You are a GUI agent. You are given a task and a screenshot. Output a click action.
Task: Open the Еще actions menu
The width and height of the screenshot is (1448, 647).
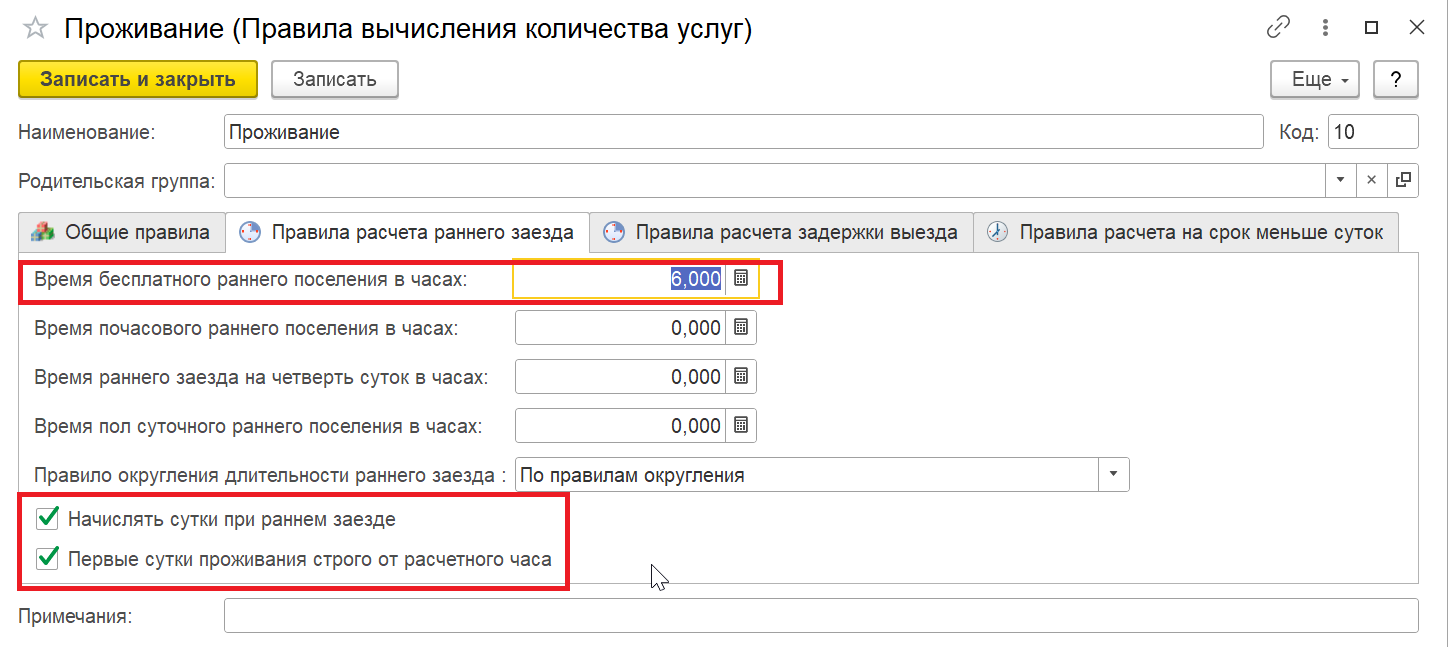pyautogui.click(x=1314, y=80)
